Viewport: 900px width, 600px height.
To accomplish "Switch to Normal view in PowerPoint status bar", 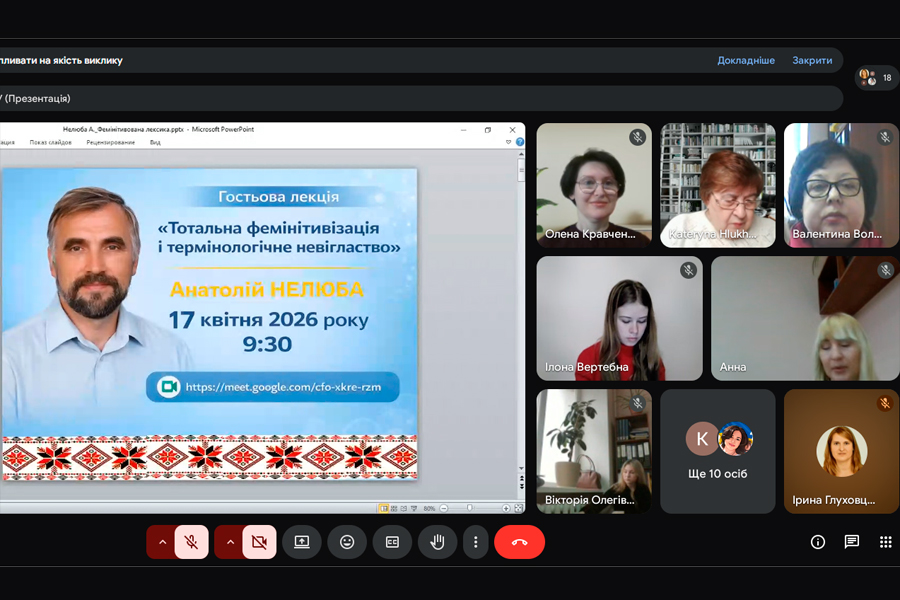I will [x=383, y=508].
